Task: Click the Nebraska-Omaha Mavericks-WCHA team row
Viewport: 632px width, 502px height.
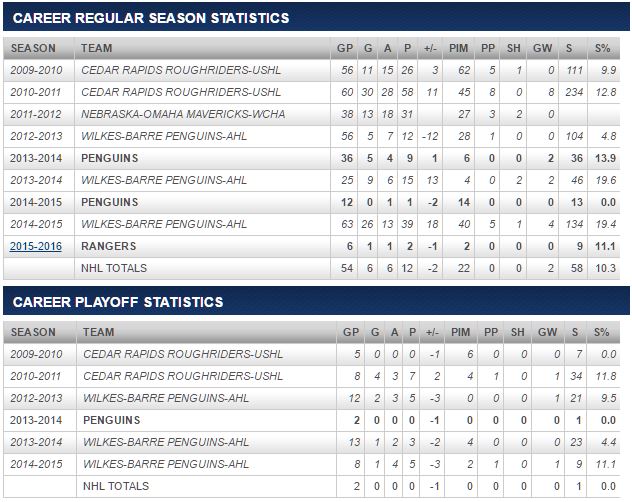Action: (183, 114)
